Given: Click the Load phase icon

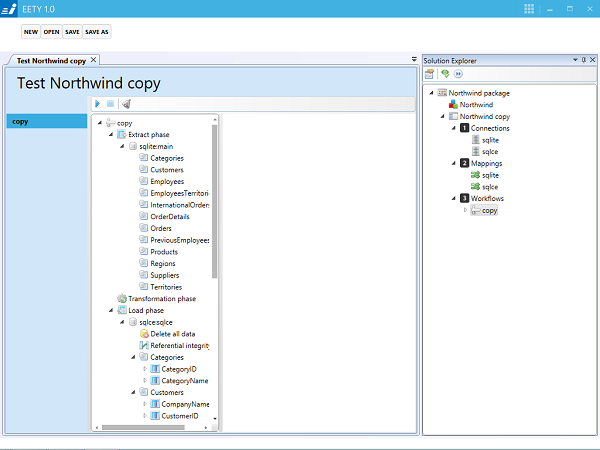Looking at the screenshot, I should (x=122, y=310).
